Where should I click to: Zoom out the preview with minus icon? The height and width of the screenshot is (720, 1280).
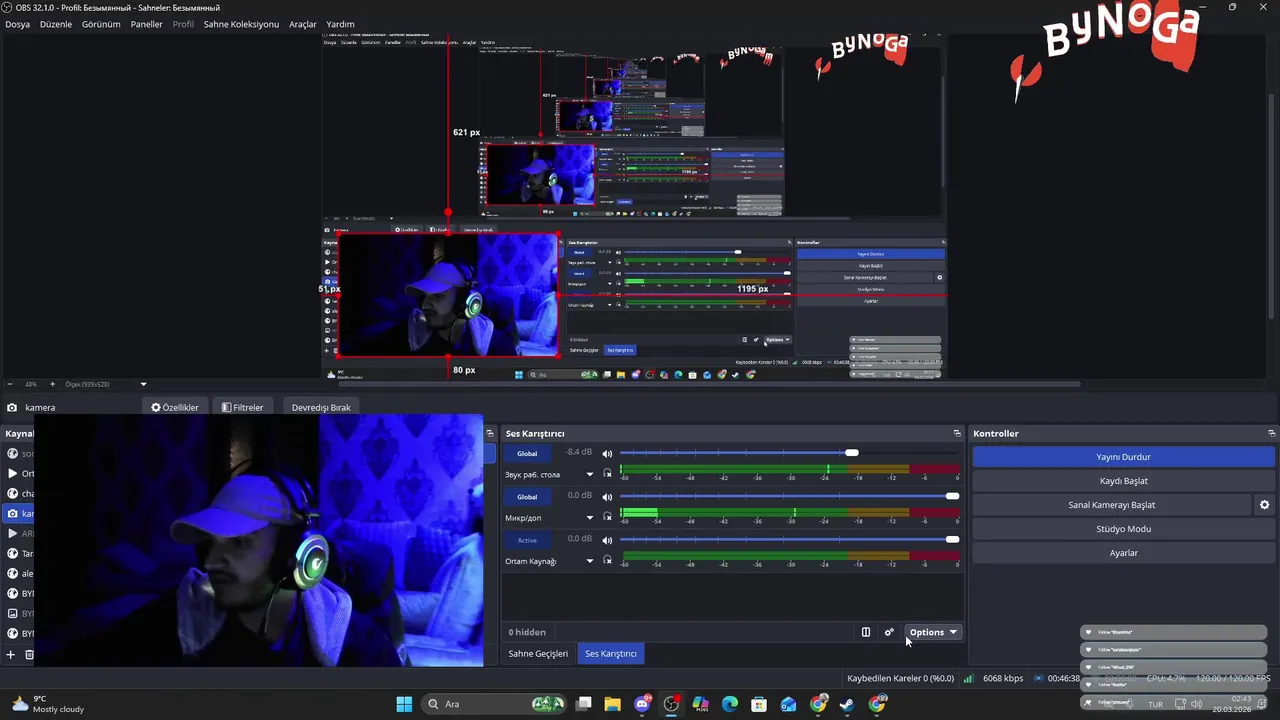pyautogui.click(x=10, y=384)
